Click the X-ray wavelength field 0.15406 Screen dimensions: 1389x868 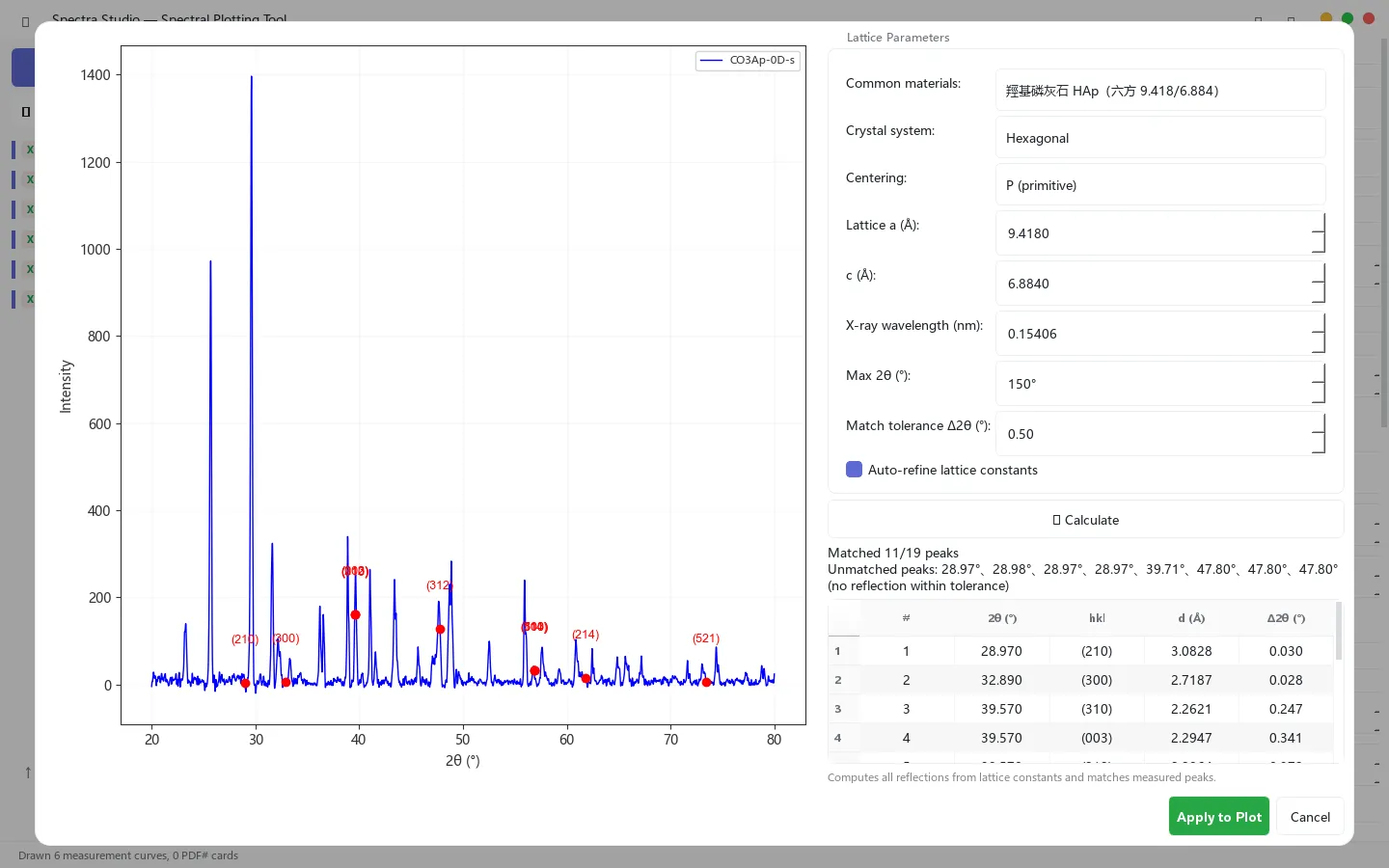pyautogui.click(x=1154, y=334)
